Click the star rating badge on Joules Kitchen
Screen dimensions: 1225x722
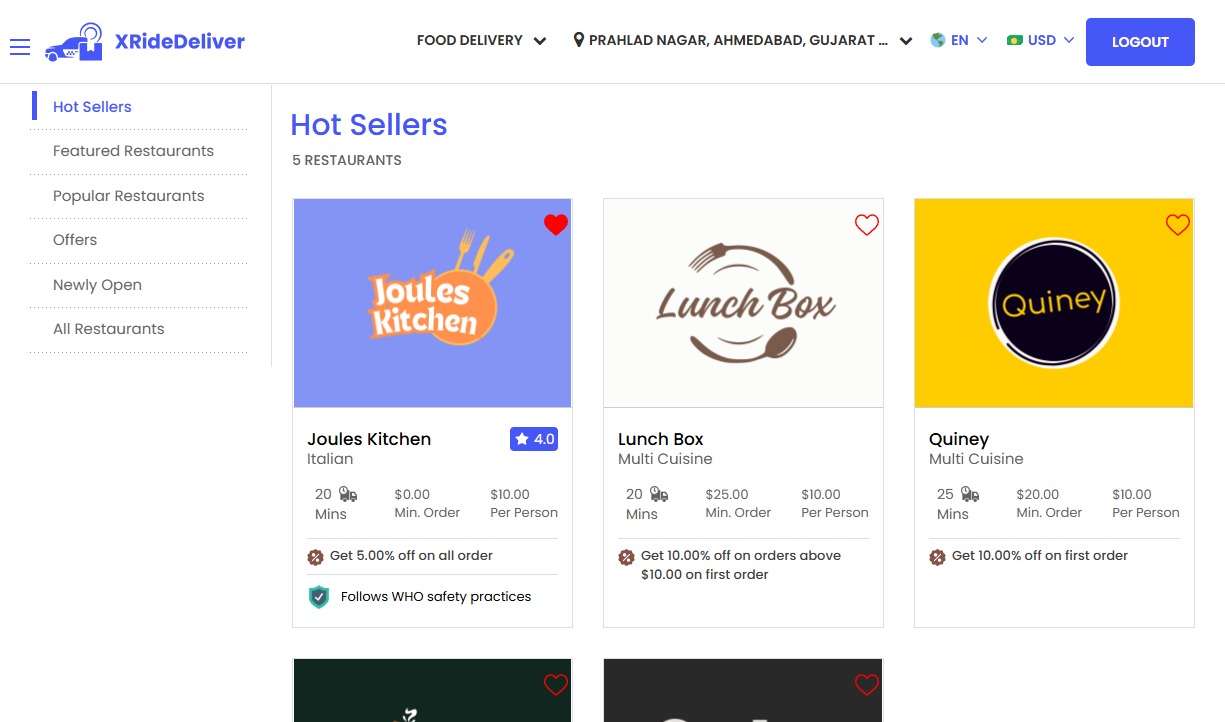(x=533, y=439)
